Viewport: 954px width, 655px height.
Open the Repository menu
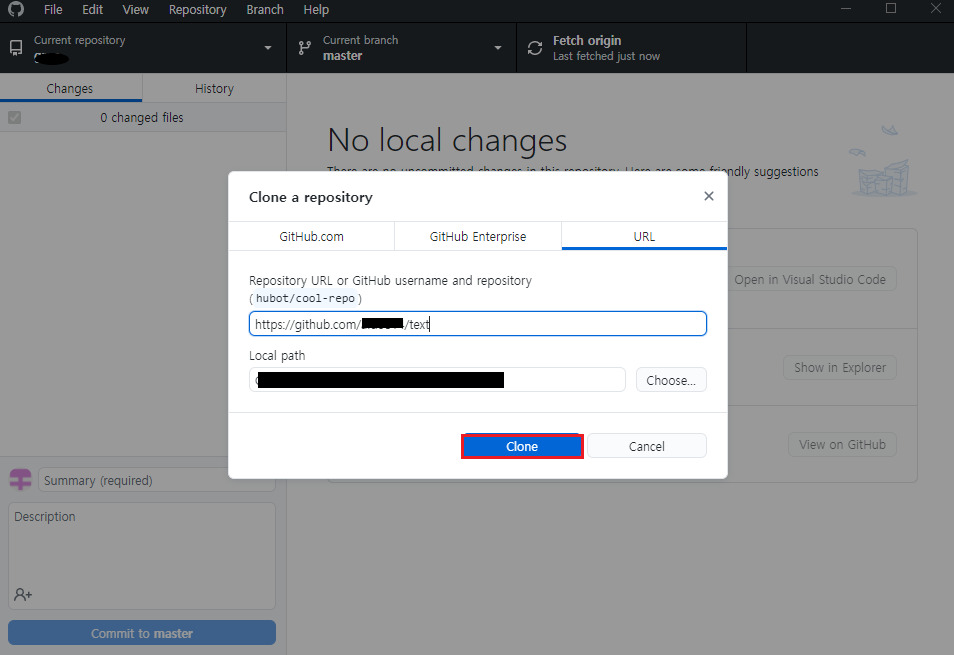(198, 10)
